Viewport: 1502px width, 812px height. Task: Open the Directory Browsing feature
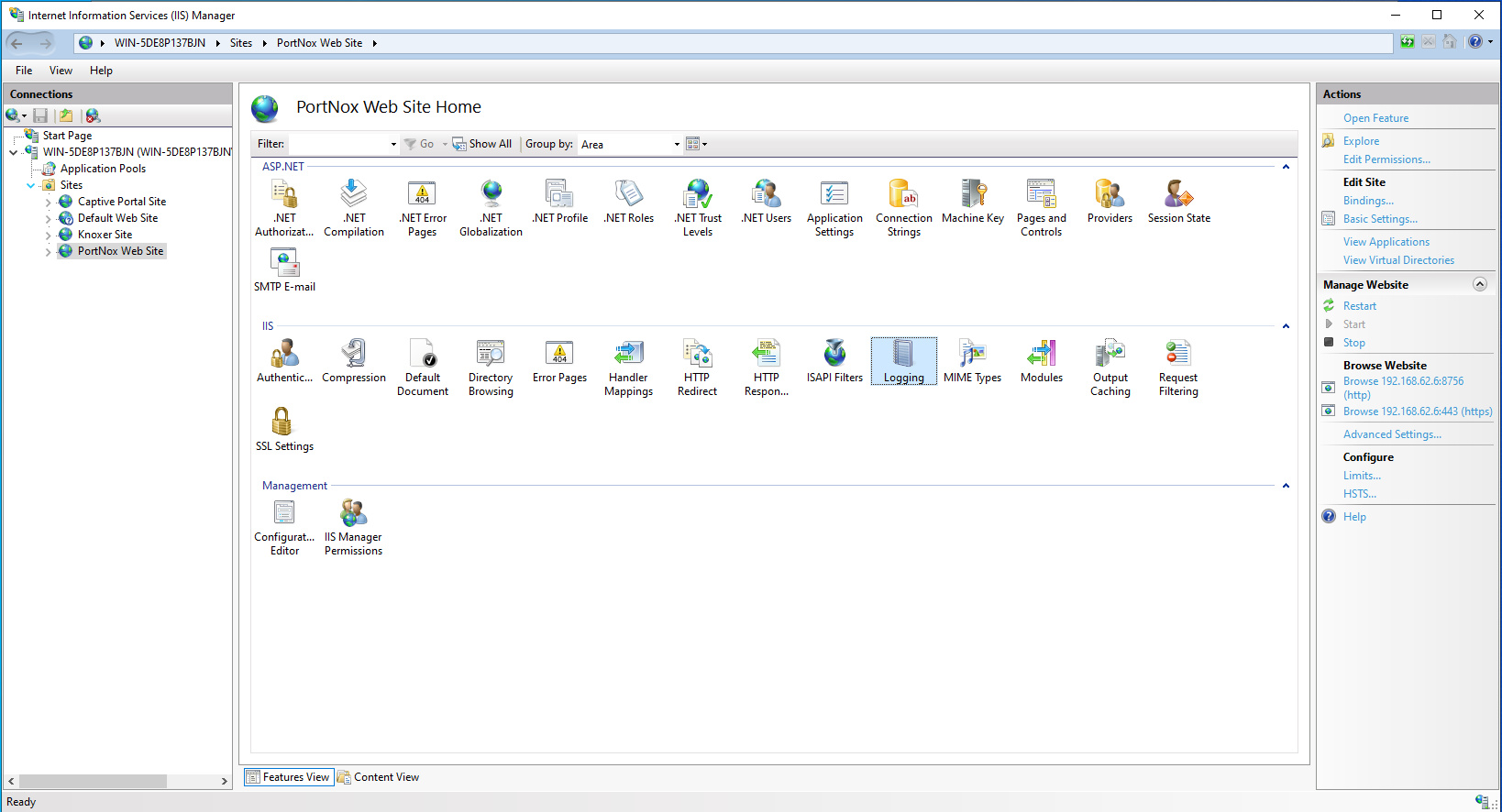(x=491, y=368)
